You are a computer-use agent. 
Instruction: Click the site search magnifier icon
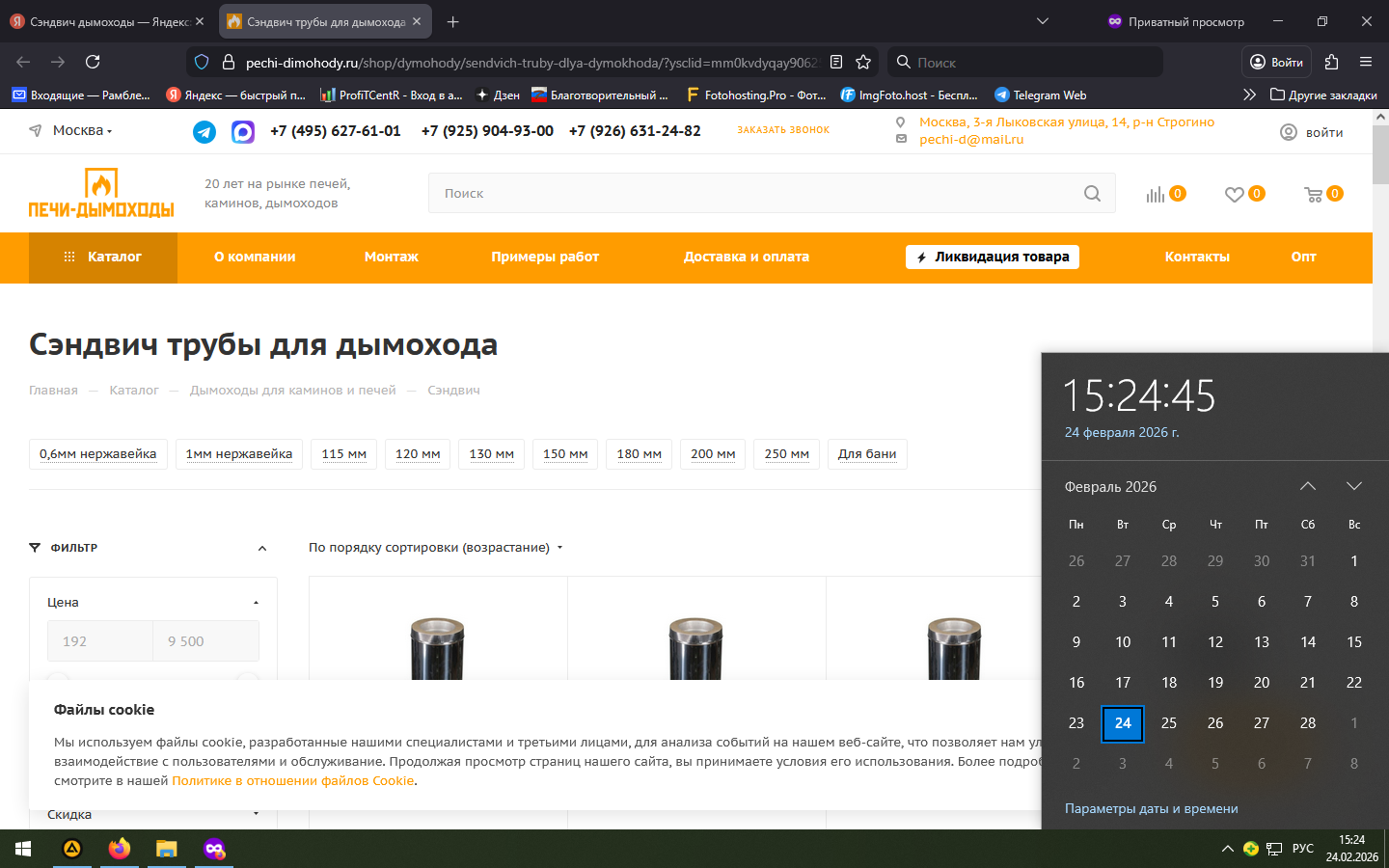[x=1092, y=194]
